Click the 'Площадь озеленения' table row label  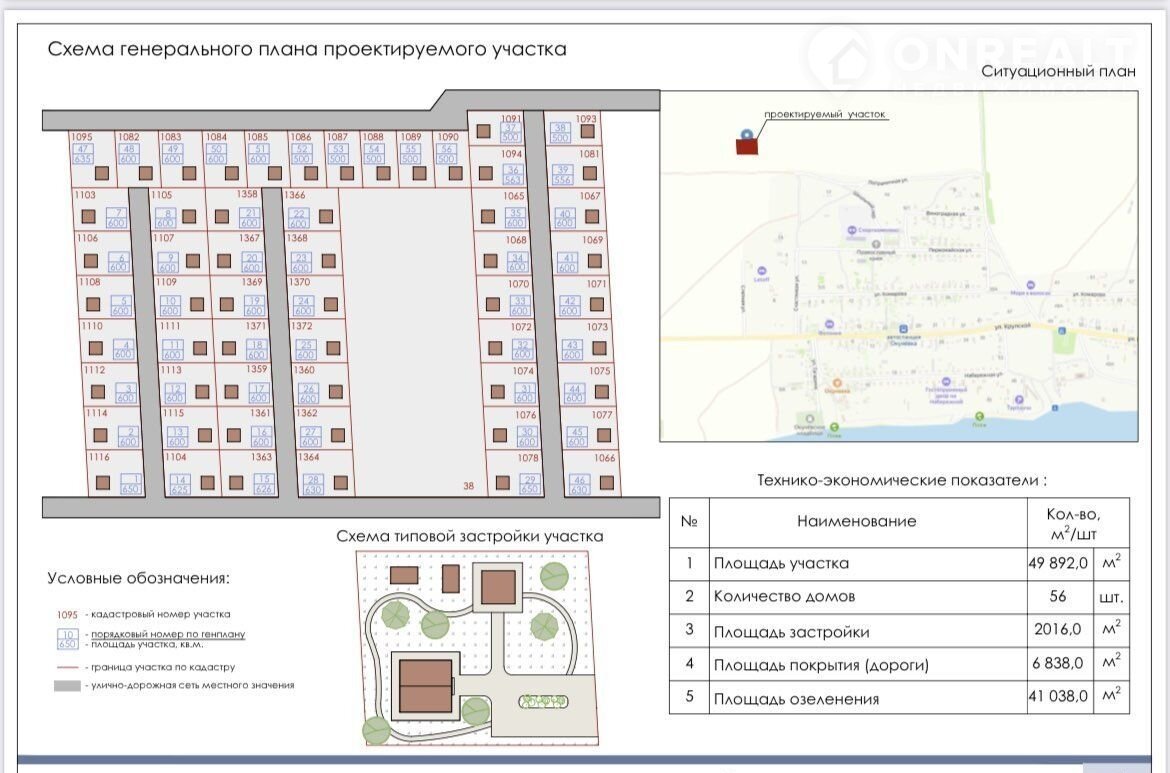point(796,698)
